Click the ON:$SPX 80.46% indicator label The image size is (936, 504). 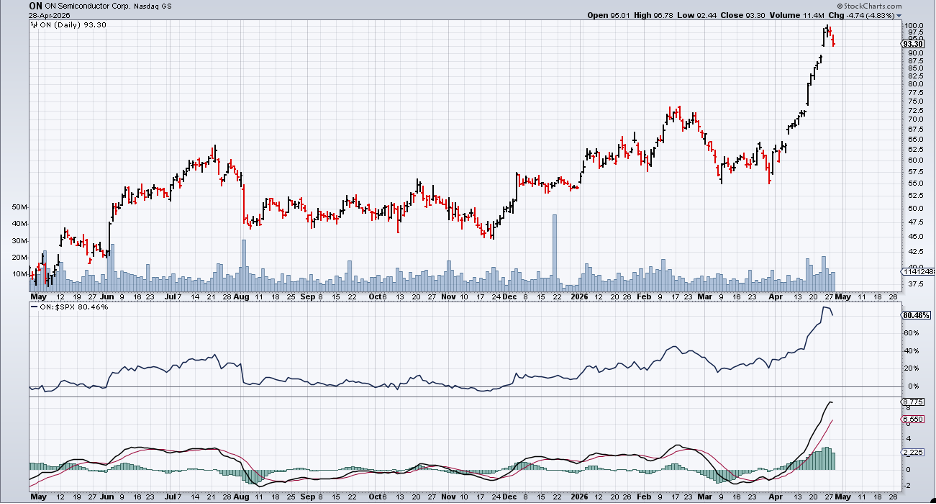click(70, 307)
